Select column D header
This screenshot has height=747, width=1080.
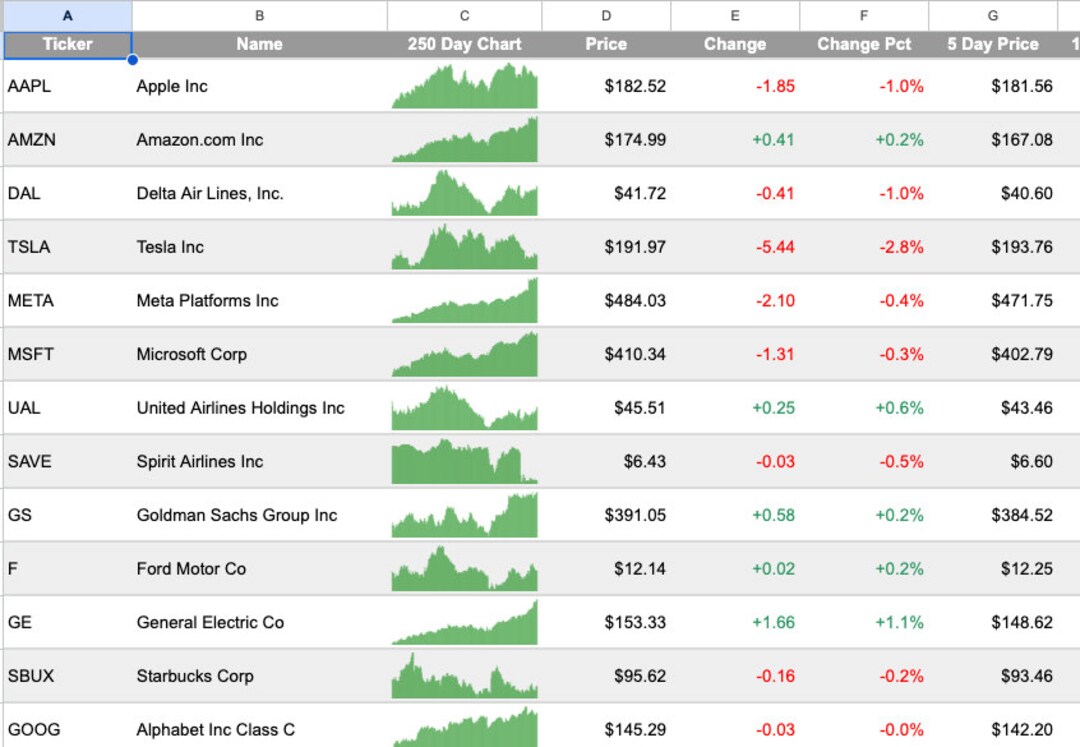coord(605,15)
